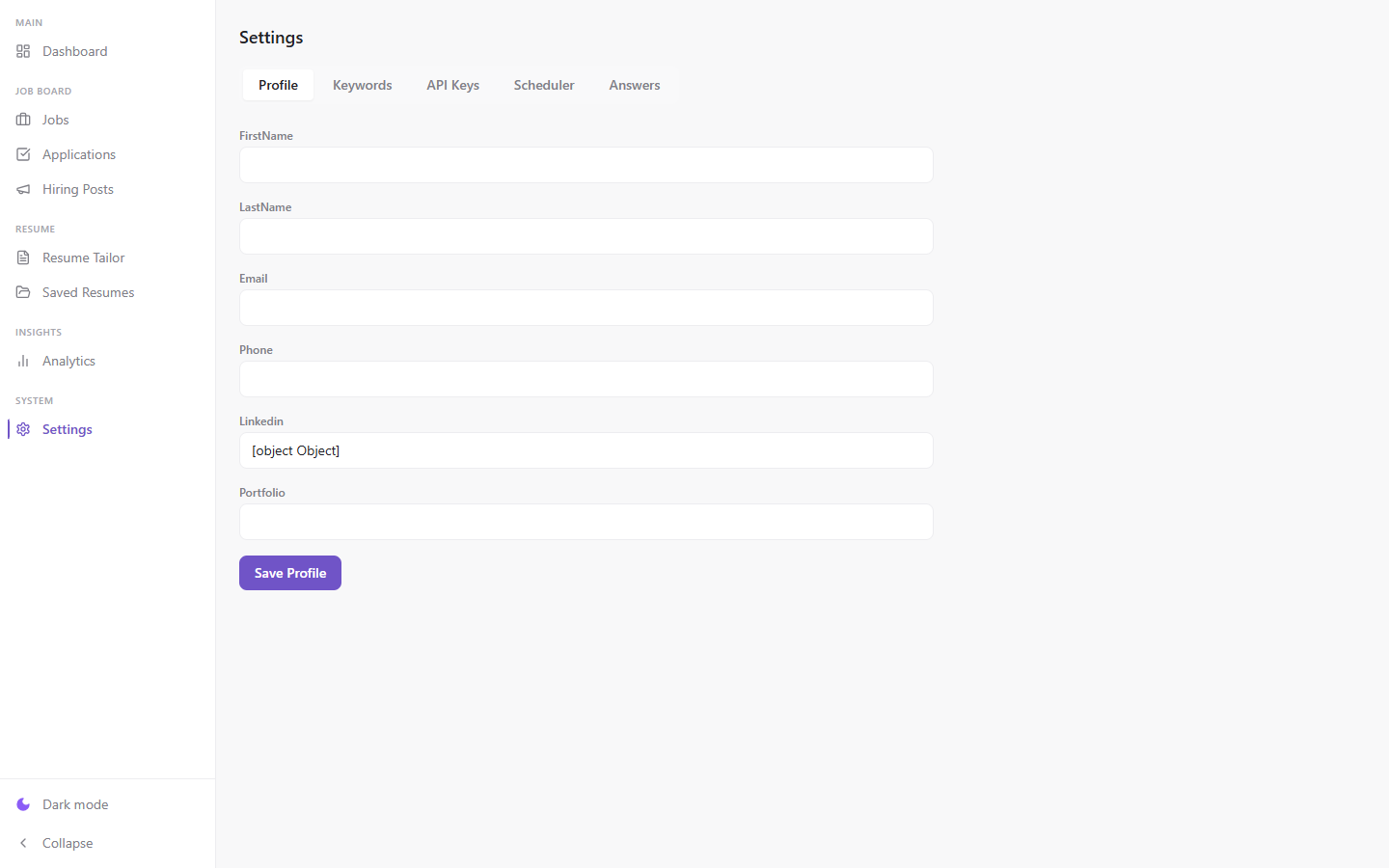1389x868 pixels.
Task: Click the Hiring Posts megaphone icon
Action: (23, 189)
